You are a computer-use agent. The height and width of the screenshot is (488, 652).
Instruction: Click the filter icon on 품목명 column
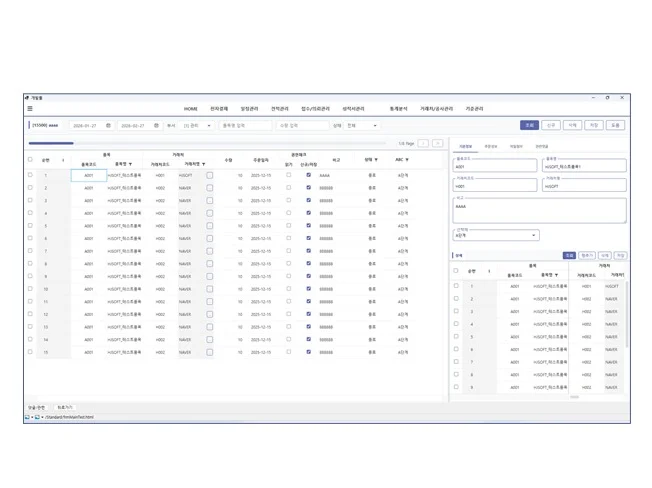point(130,164)
